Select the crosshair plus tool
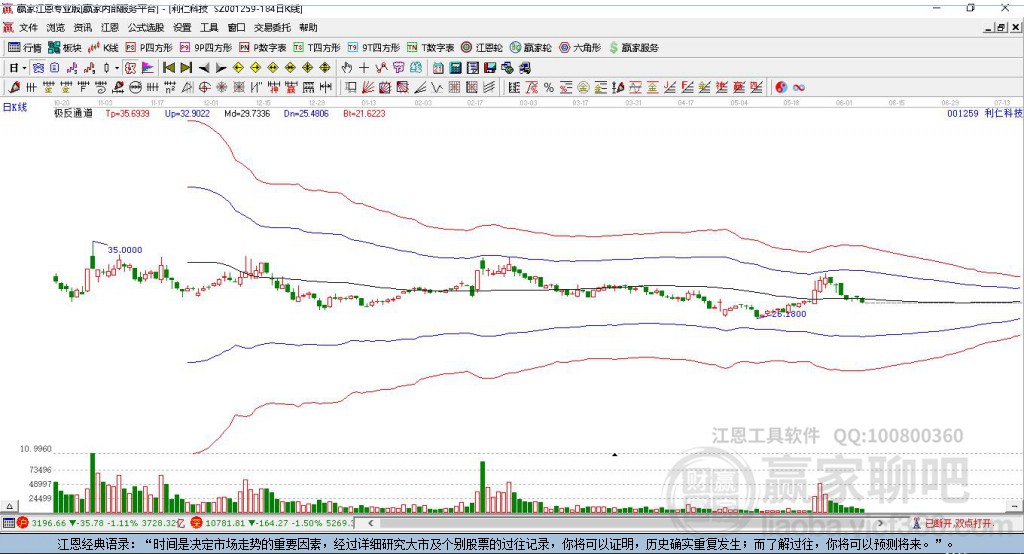The height and width of the screenshot is (554, 1024). (364, 68)
